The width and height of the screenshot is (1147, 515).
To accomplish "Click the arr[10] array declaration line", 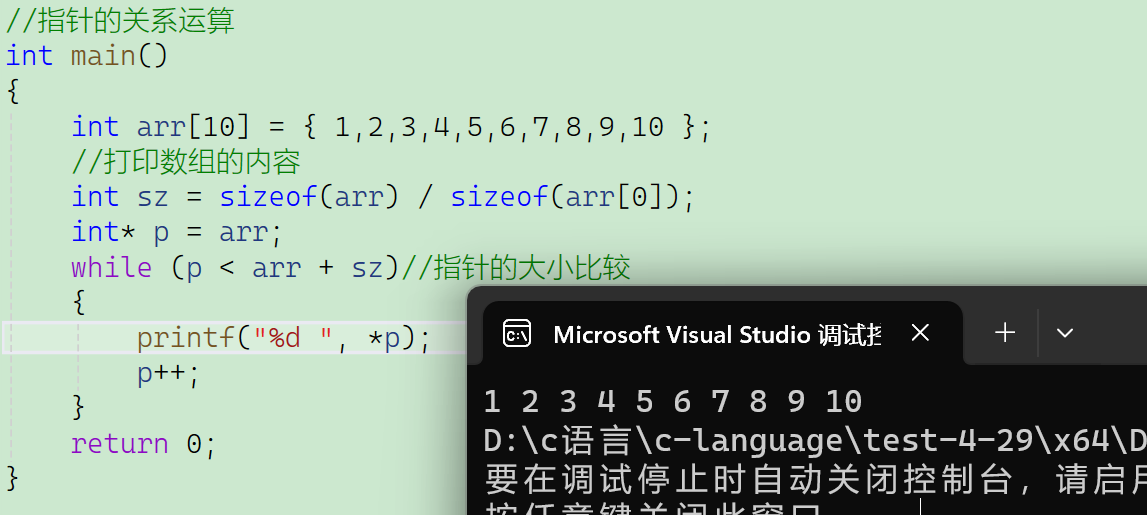I will (x=391, y=127).
